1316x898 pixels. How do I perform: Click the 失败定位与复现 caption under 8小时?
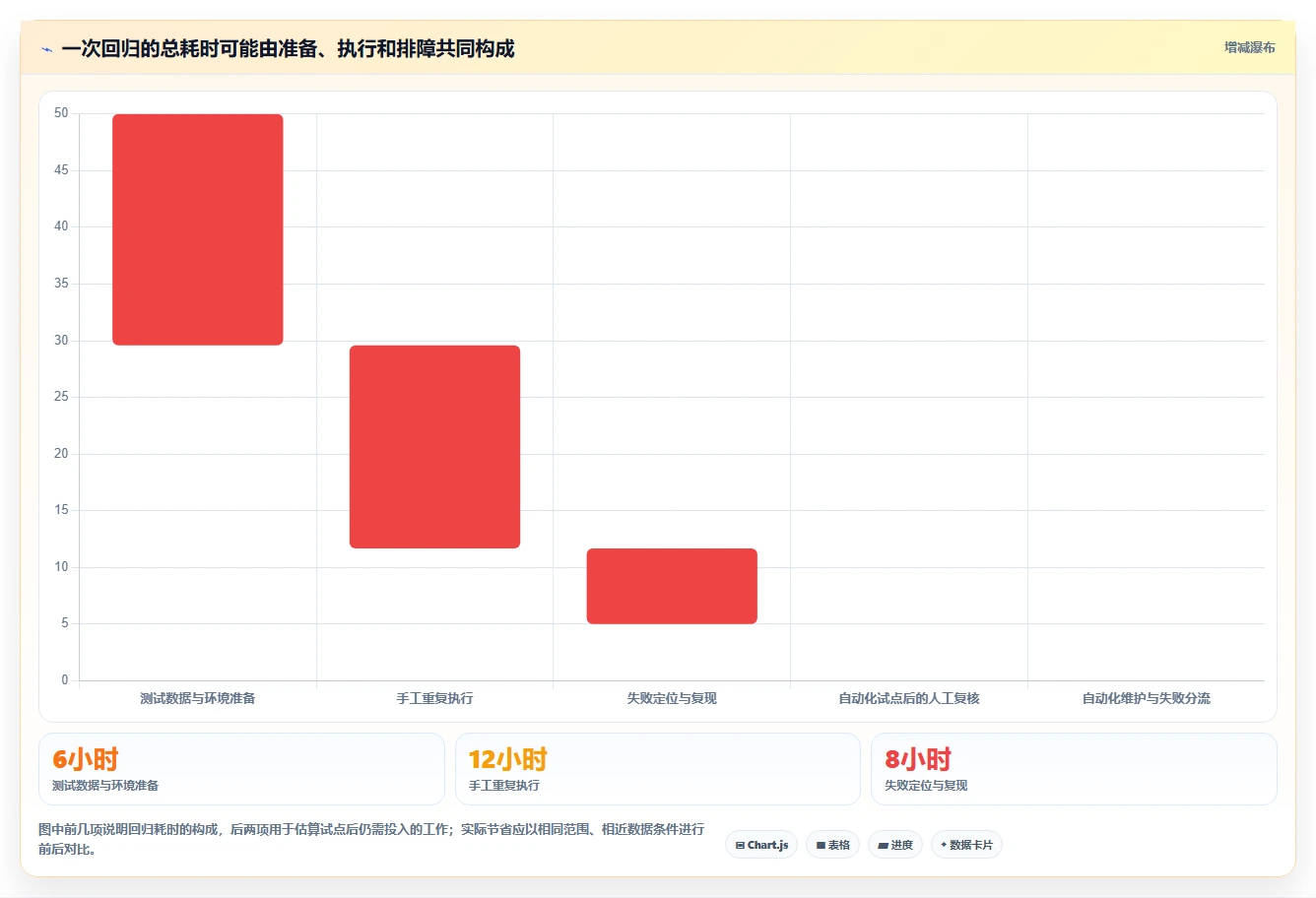[926, 786]
